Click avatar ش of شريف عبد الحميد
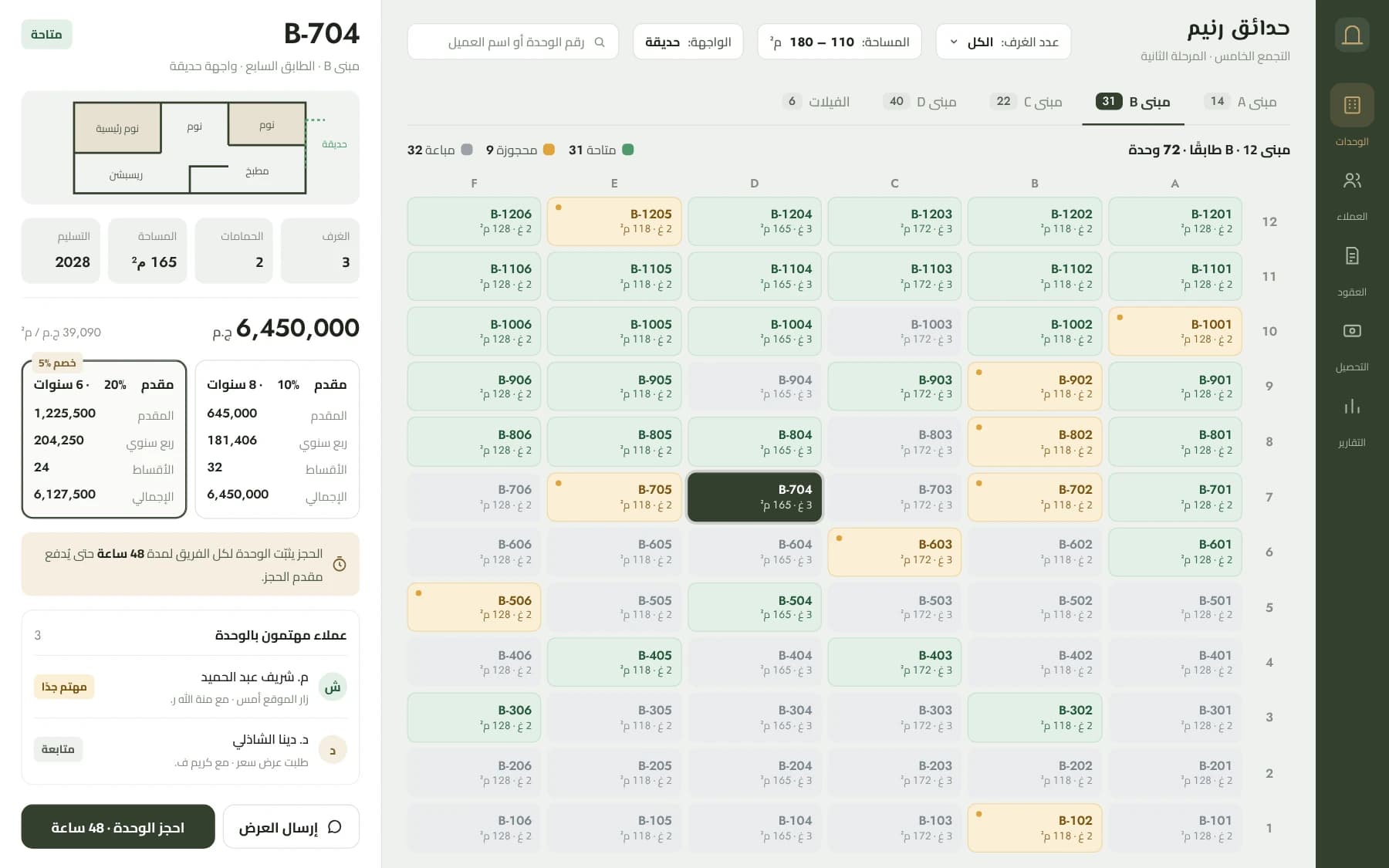This screenshot has height=868, width=1389. [333, 687]
